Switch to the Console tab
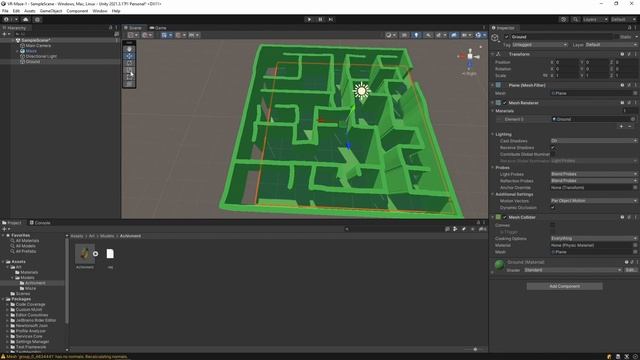This screenshot has width=640, height=360. coord(40,223)
